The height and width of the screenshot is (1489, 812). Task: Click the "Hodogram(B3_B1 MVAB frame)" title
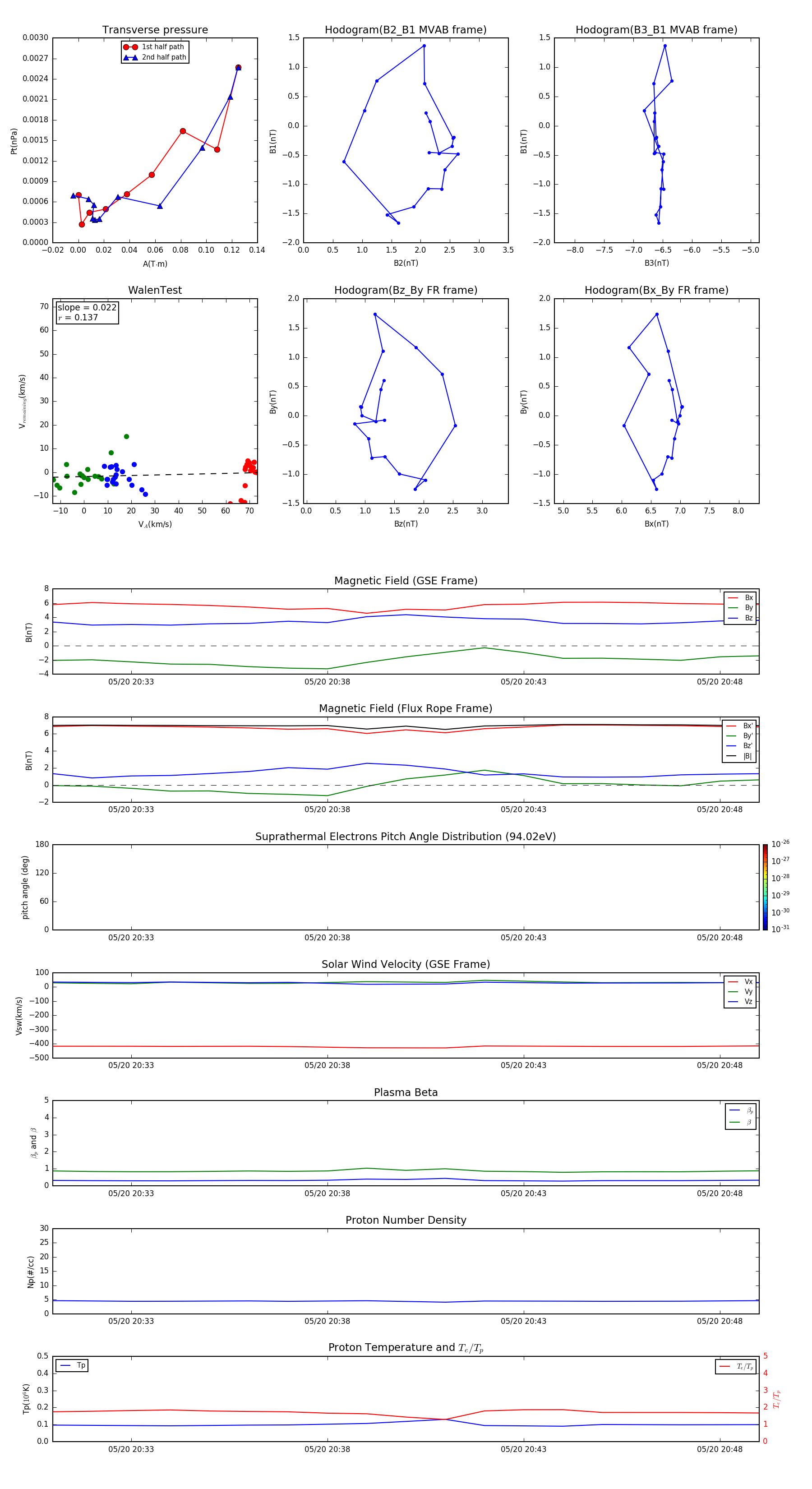pos(656,30)
